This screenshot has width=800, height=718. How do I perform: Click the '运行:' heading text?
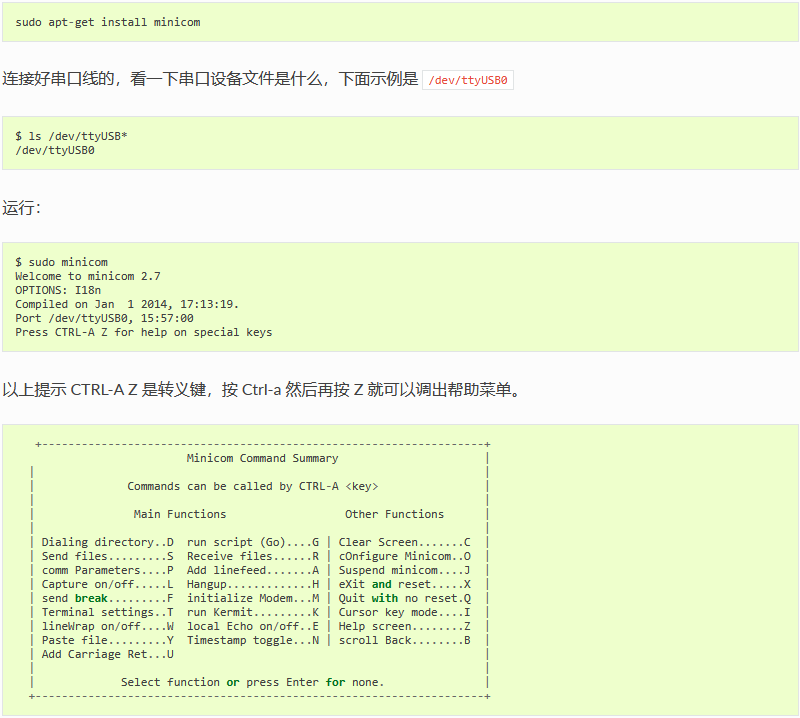click(x=21, y=208)
